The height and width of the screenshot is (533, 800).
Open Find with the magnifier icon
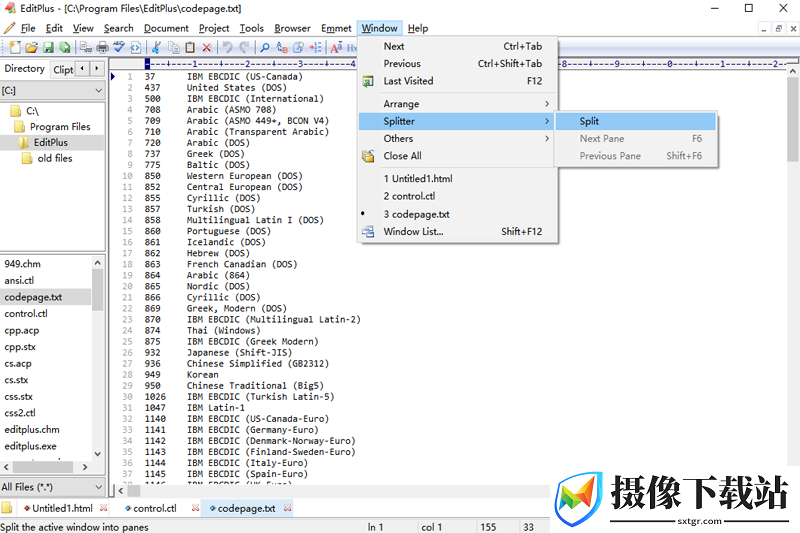265,47
